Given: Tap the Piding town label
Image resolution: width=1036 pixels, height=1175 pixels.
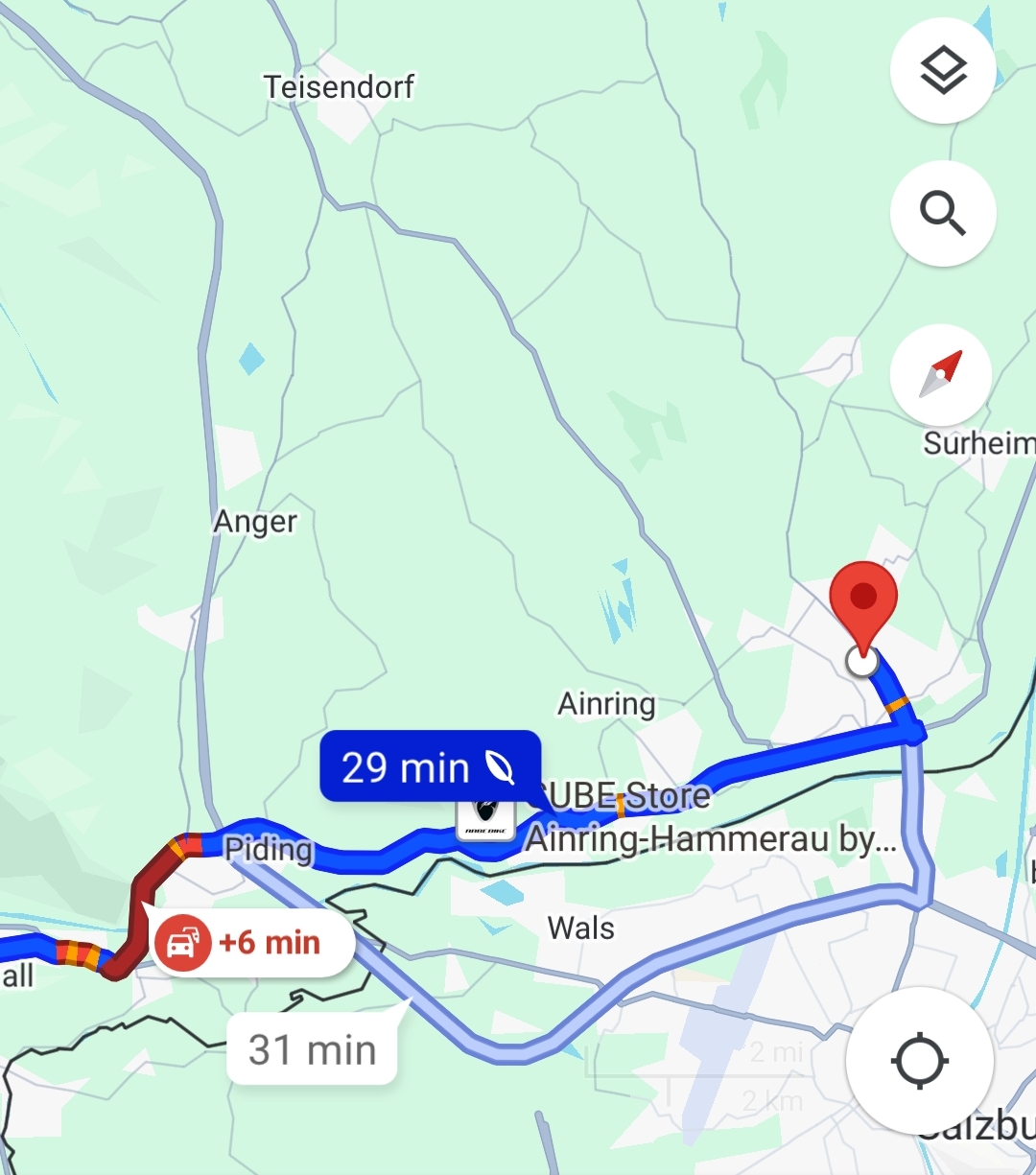Looking at the screenshot, I should [x=268, y=850].
